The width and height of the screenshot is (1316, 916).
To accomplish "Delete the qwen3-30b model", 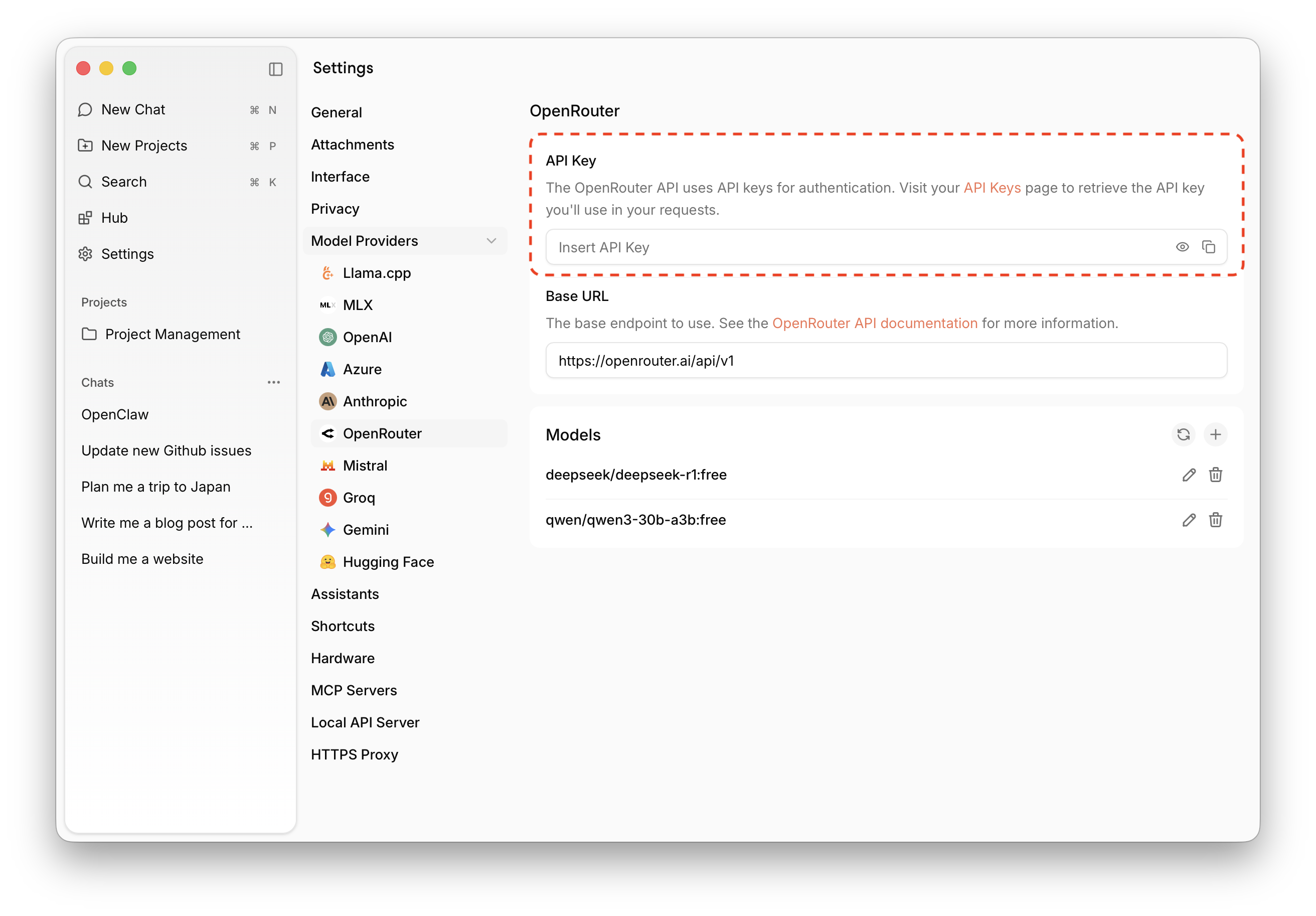I will [1216, 520].
